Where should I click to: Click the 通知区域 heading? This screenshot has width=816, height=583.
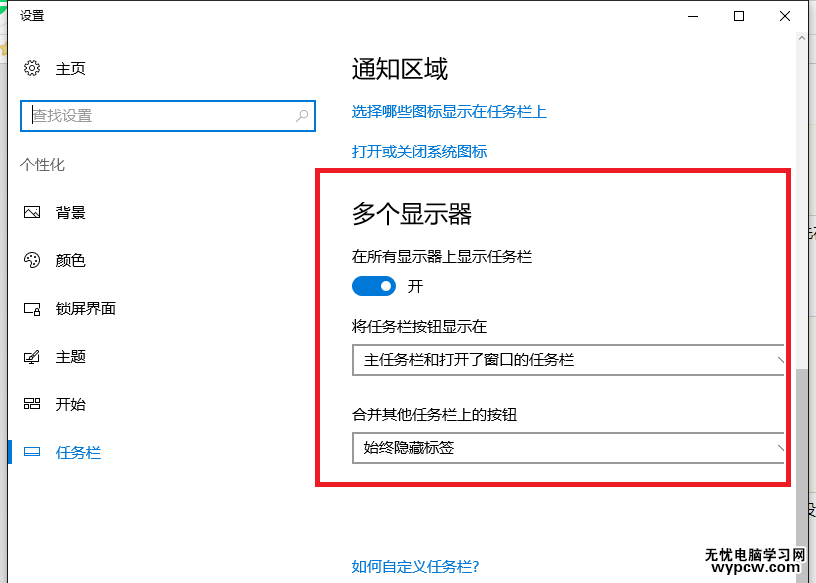click(400, 69)
